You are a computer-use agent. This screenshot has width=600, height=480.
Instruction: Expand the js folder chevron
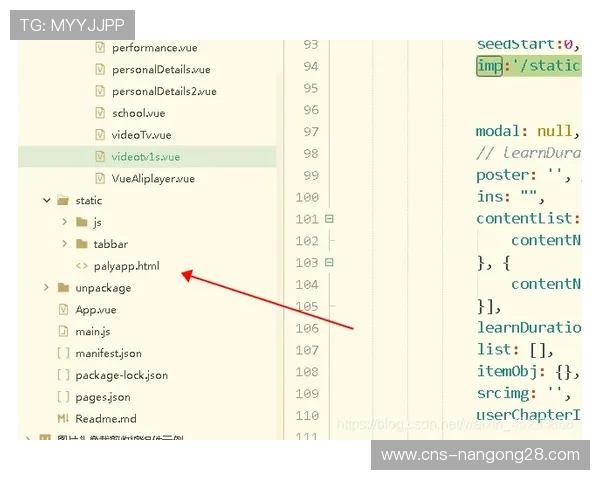point(65,222)
